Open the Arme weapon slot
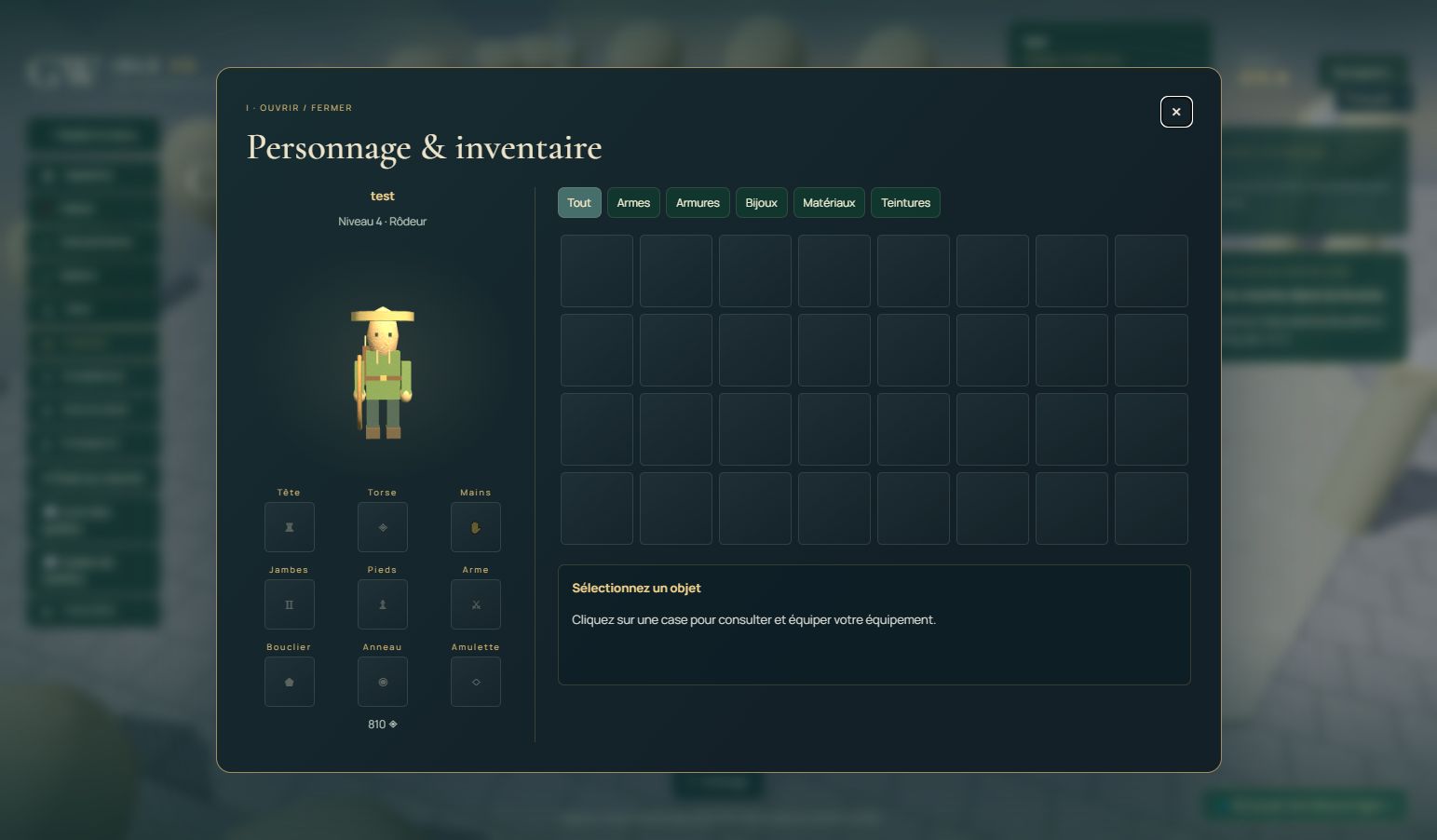 coord(475,604)
